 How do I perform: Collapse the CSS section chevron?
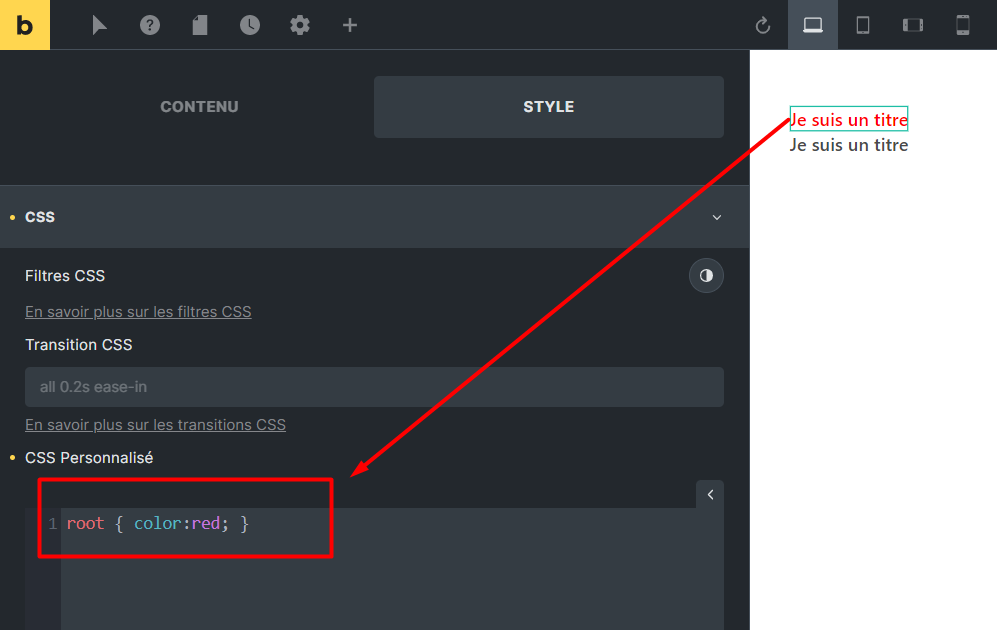(x=716, y=217)
